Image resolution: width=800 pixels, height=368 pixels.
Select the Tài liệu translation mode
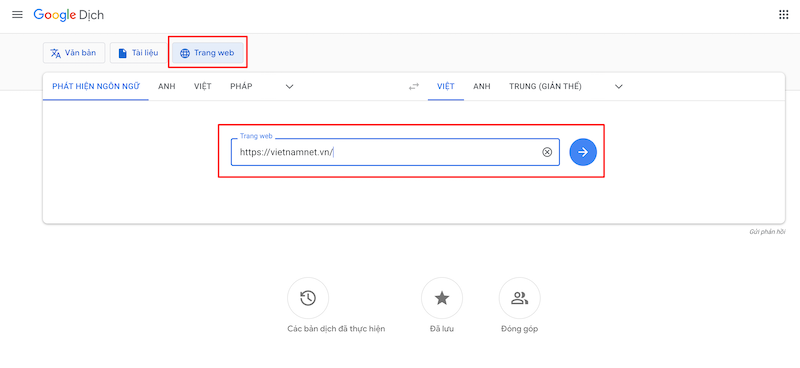point(138,53)
